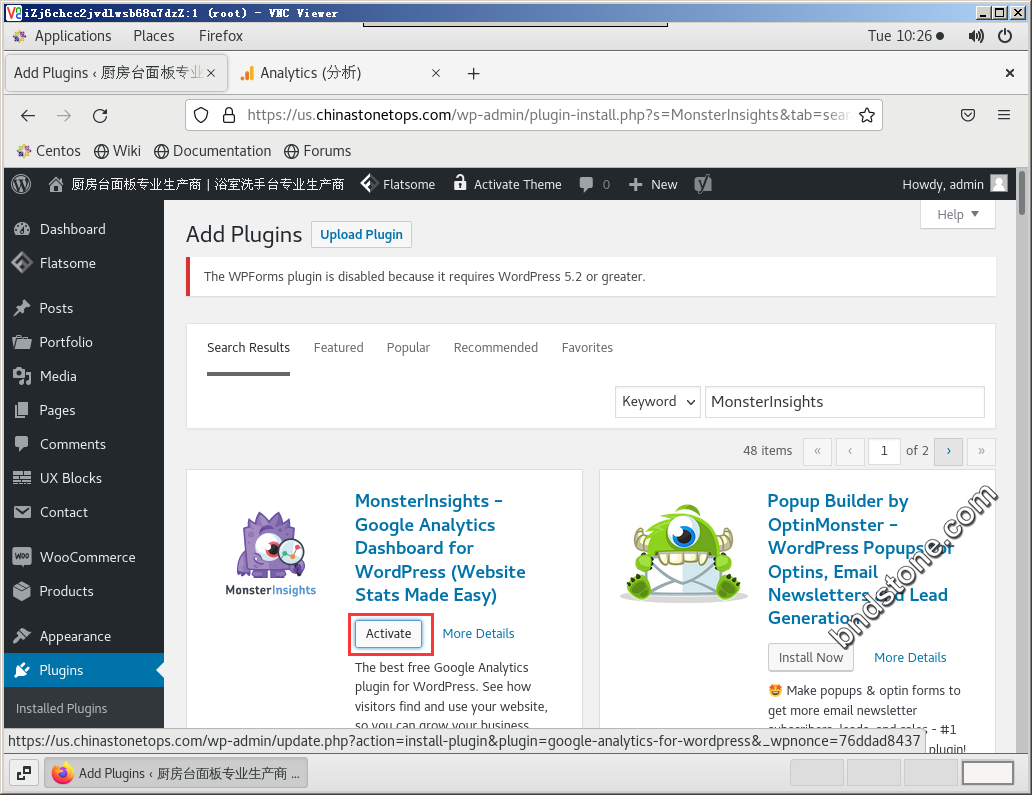Open Flatsome in the admin bar
Viewport: 1032px width, 795px height.
[398, 184]
